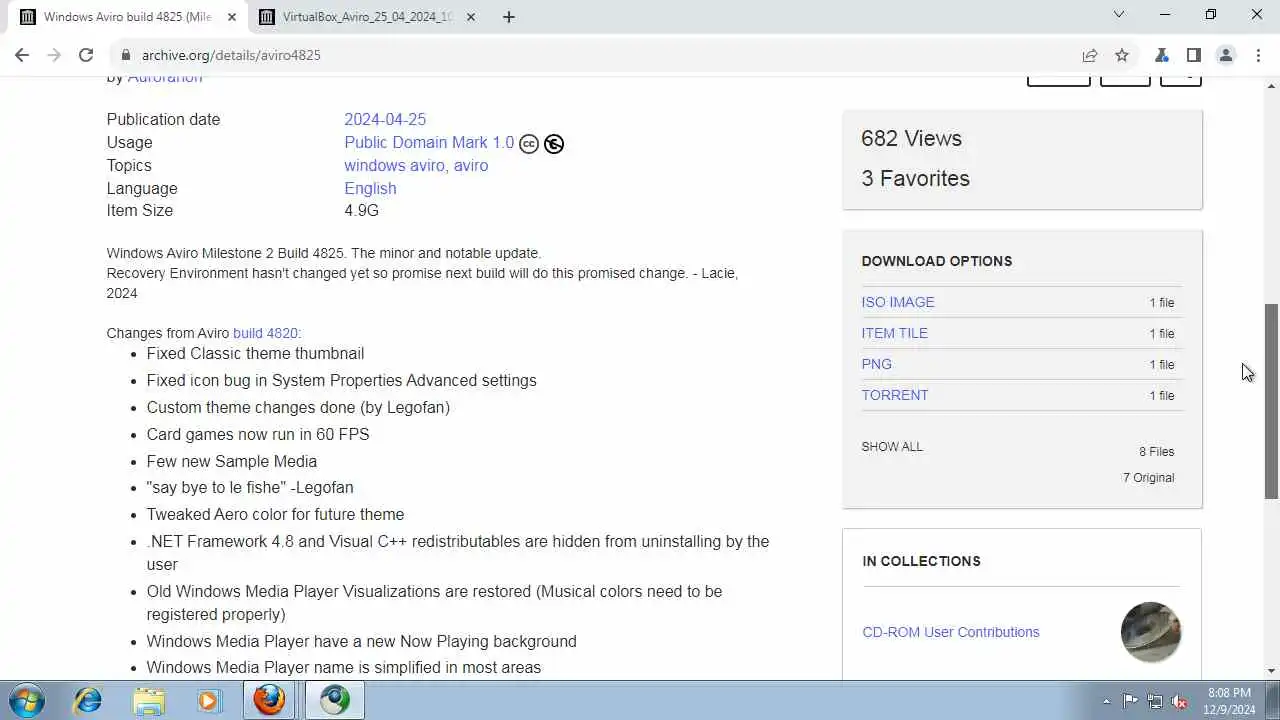This screenshot has width=1280, height=720.
Task: Click the public domain mark icon
Action: pyautogui.click(x=554, y=144)
